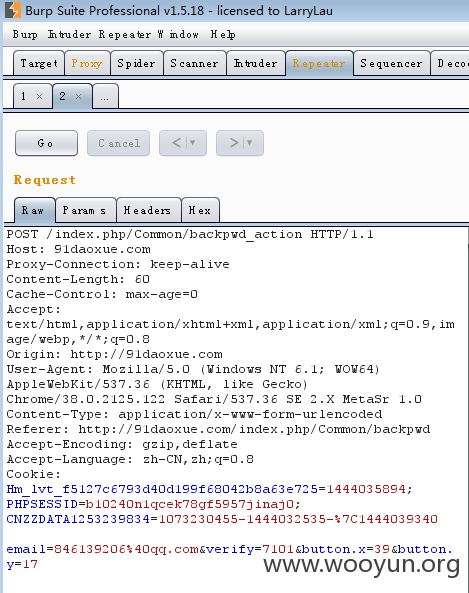469x593 pixels.
Task: Open new Repeater tab with ellipsis tab
Action: point(105,97)
